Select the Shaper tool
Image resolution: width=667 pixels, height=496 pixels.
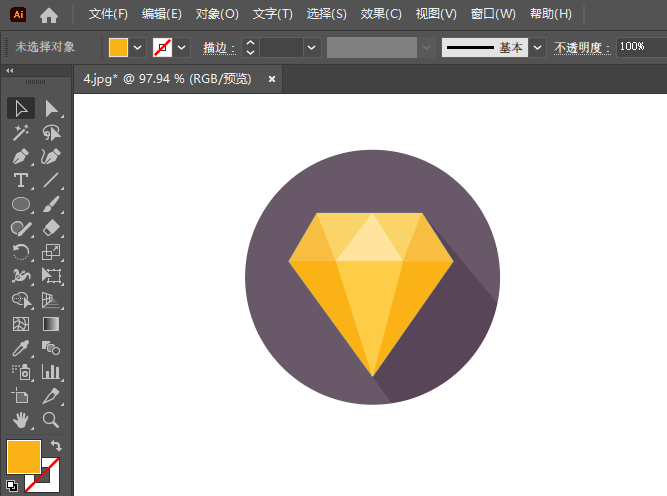[x=21, y=228]
